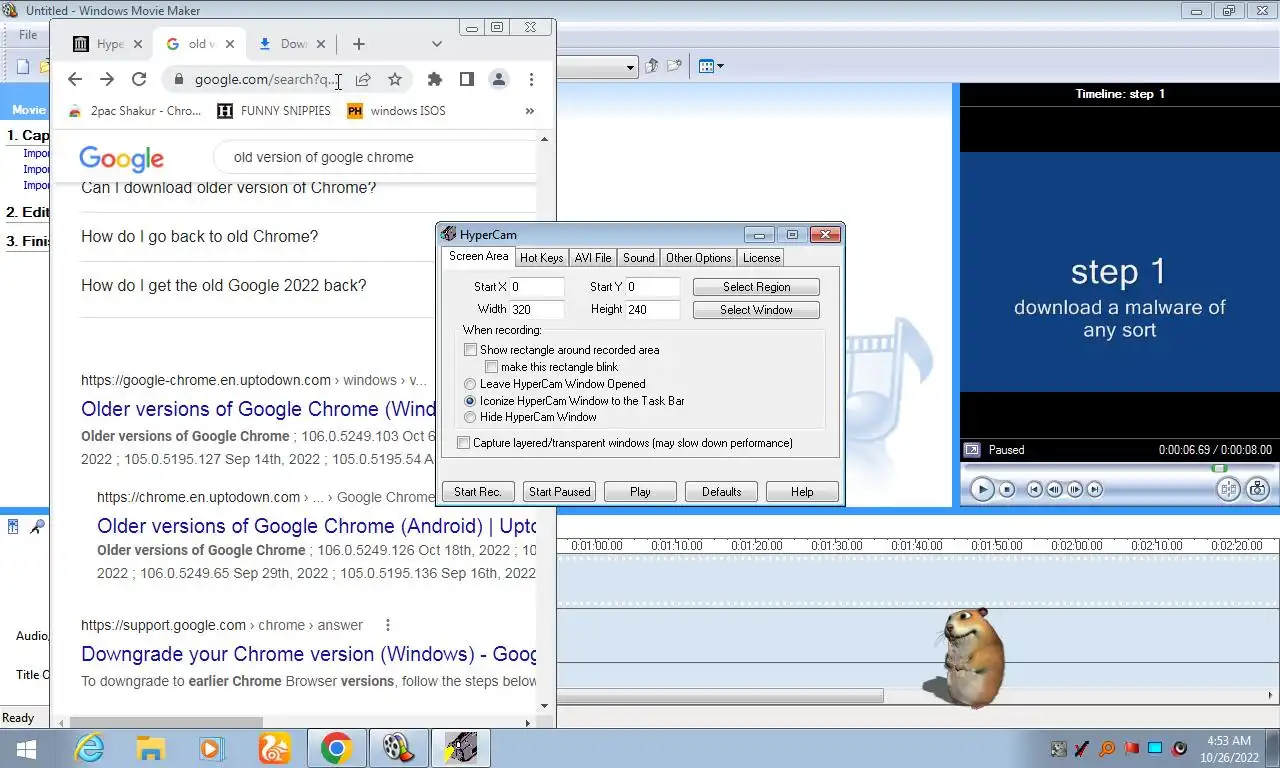
Task: Click Start Paused in HyperCam
Action: tap(559, 492)
